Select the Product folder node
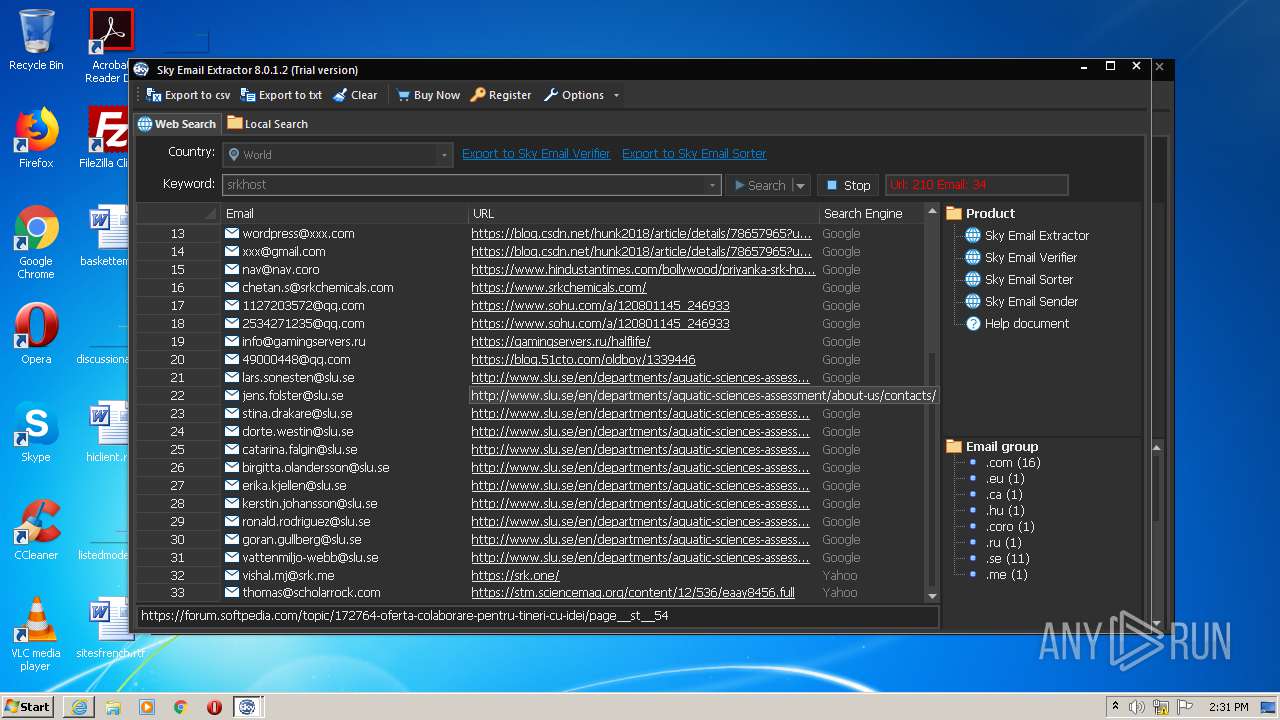Image resolution: width=1280 pixels, height=720 pixels. pyautogui.click(x=980, y=214)
